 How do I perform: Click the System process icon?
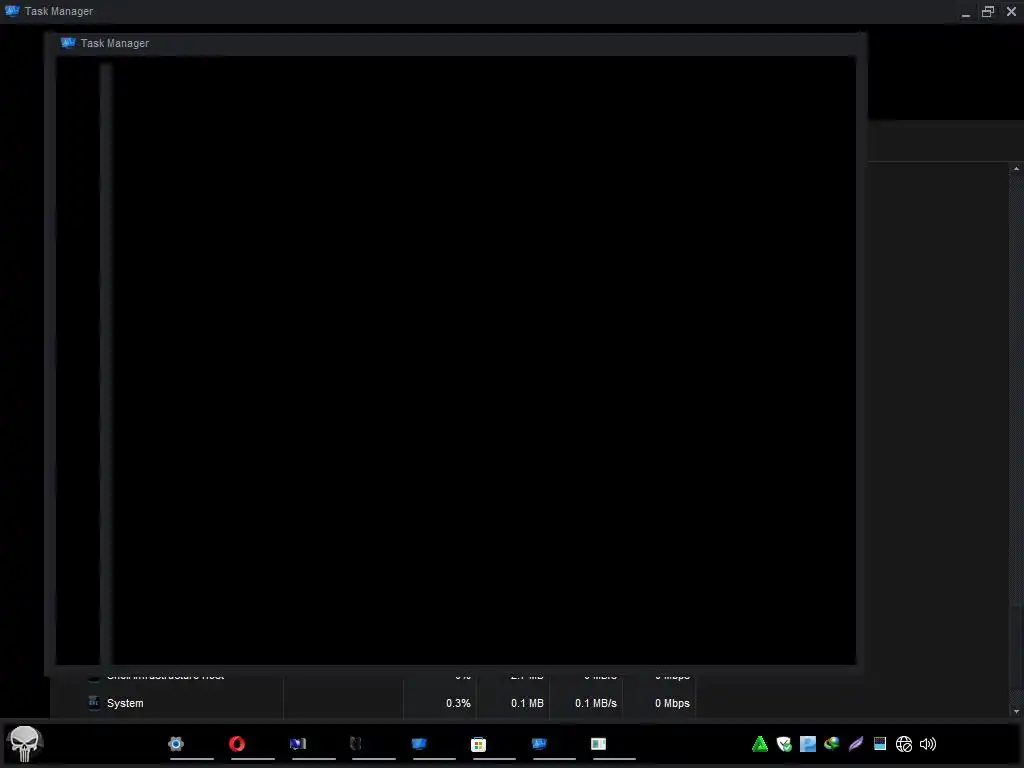[94, 703]
